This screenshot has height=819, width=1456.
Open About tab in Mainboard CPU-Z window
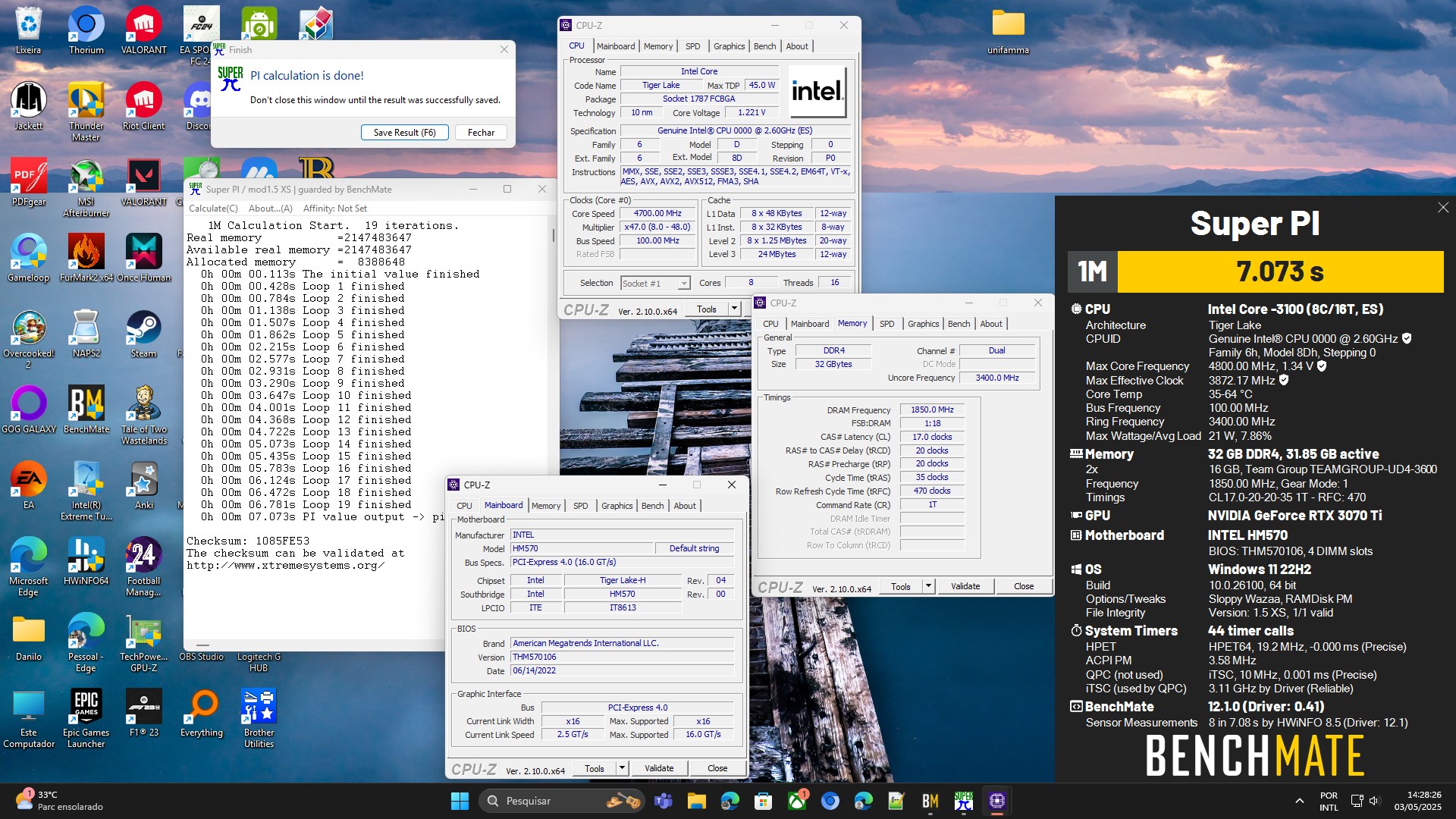click(x=685, y=506)
